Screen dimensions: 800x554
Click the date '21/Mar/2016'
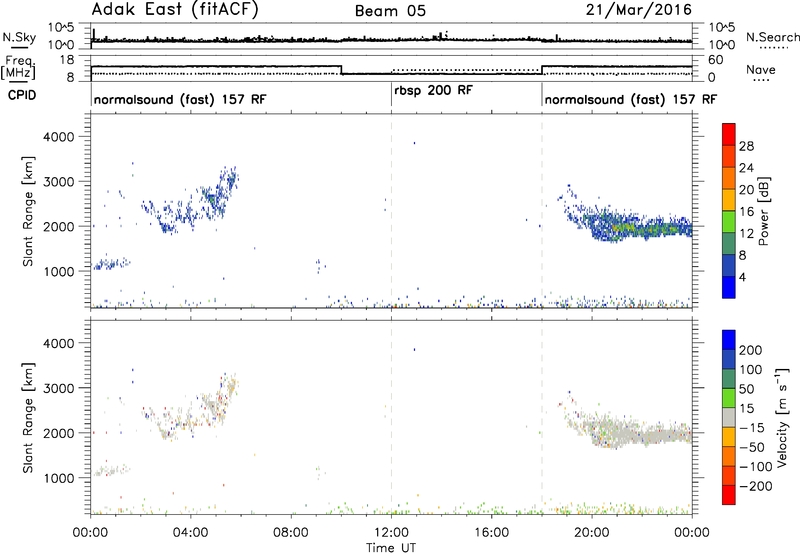click(639, 10)
